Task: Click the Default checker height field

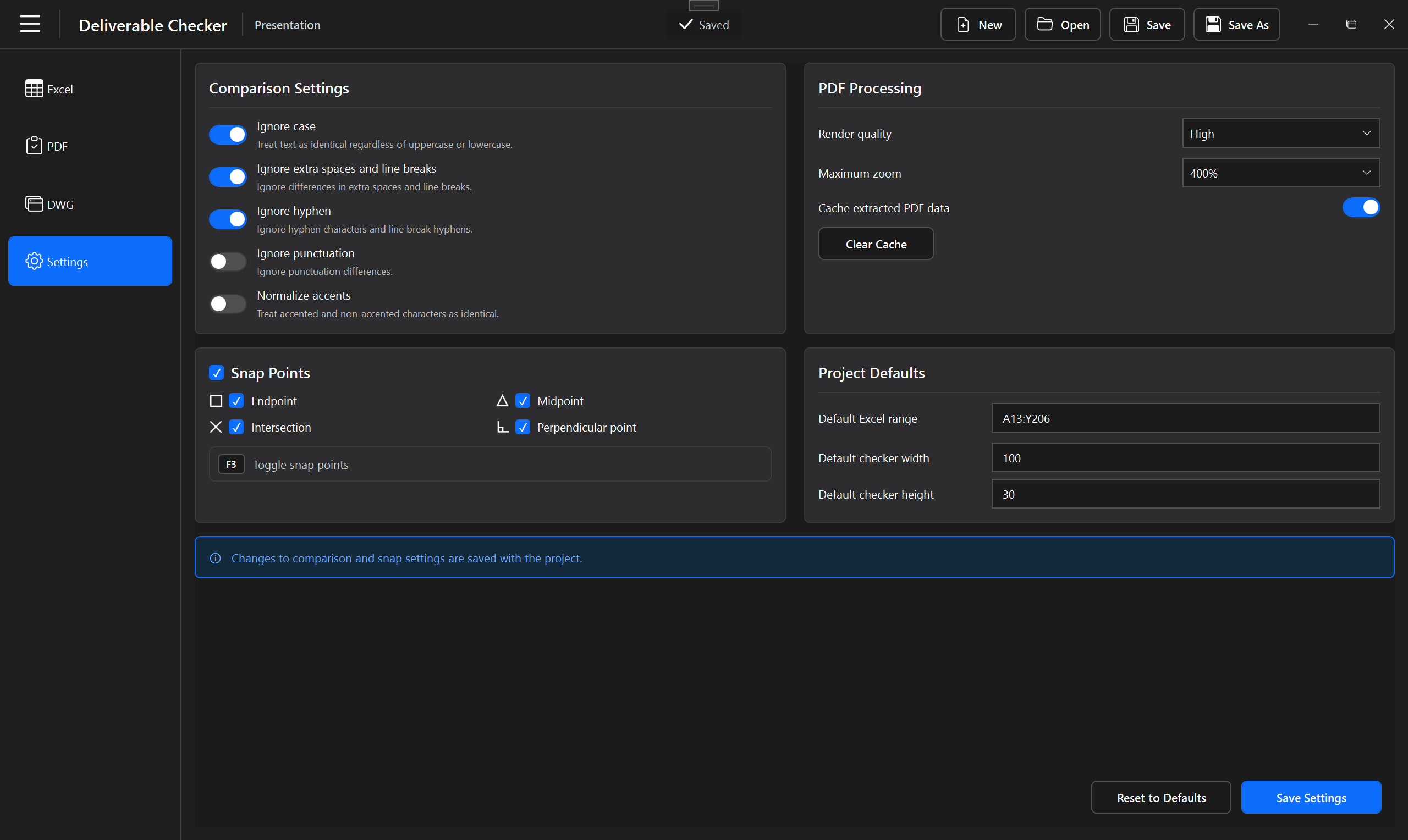Action: coord(1185,494)
